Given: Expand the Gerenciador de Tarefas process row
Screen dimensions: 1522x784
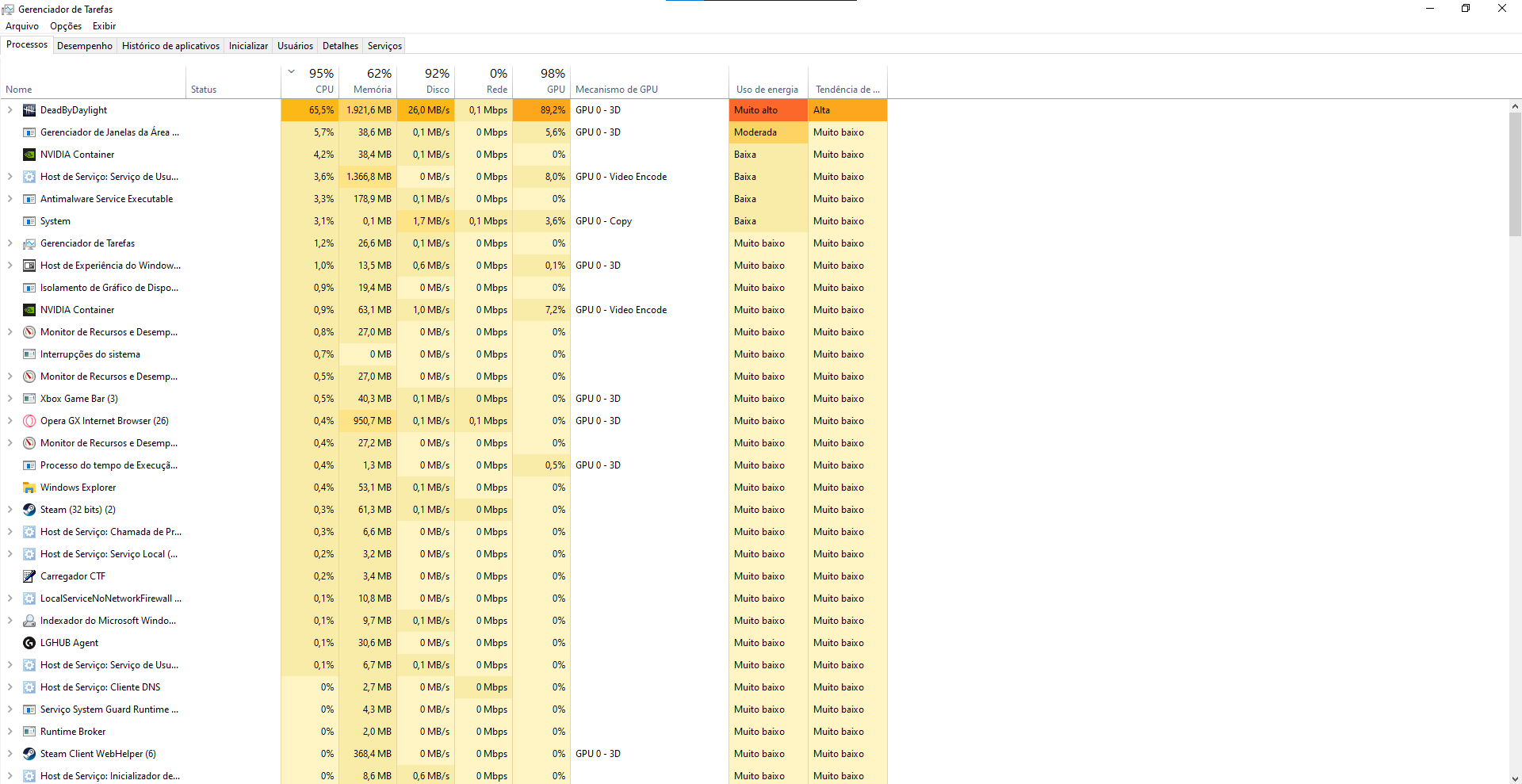Looking at the screenshot, I should 10,243.
